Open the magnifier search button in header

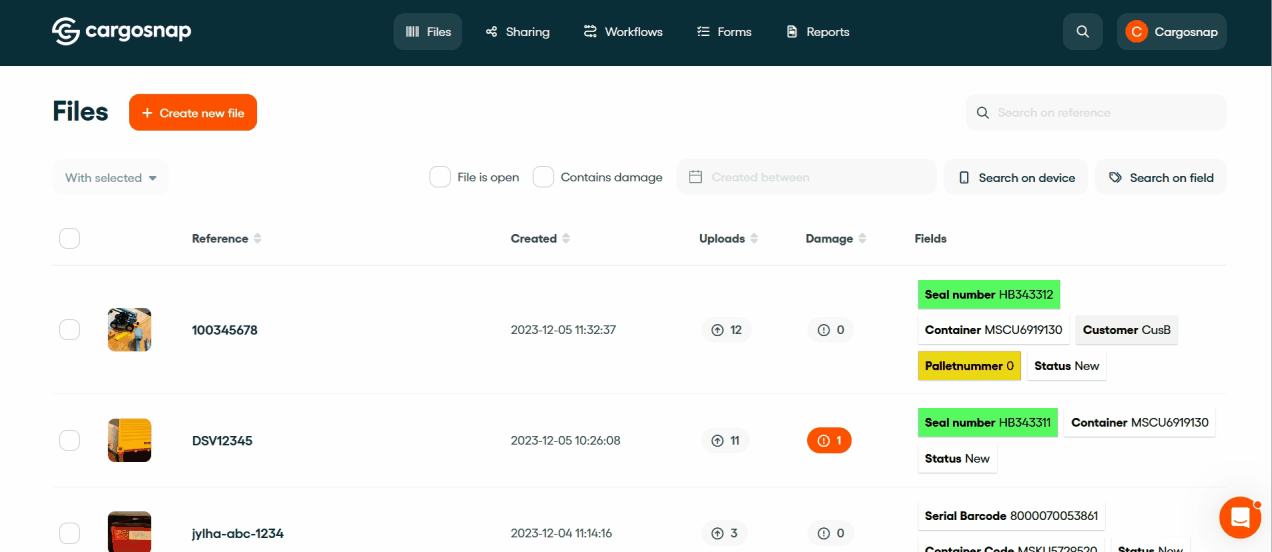[x=1083, y=32]
